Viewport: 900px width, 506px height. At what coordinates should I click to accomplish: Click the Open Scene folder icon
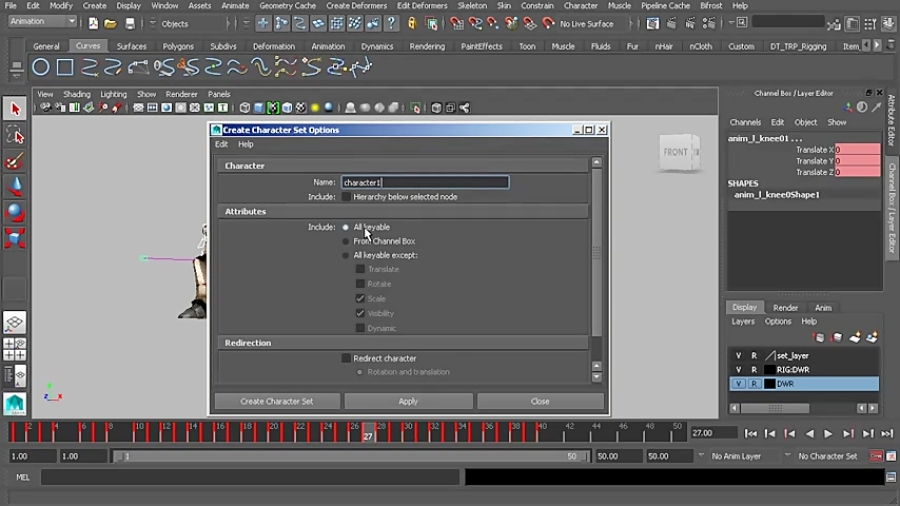pos(111,24)
